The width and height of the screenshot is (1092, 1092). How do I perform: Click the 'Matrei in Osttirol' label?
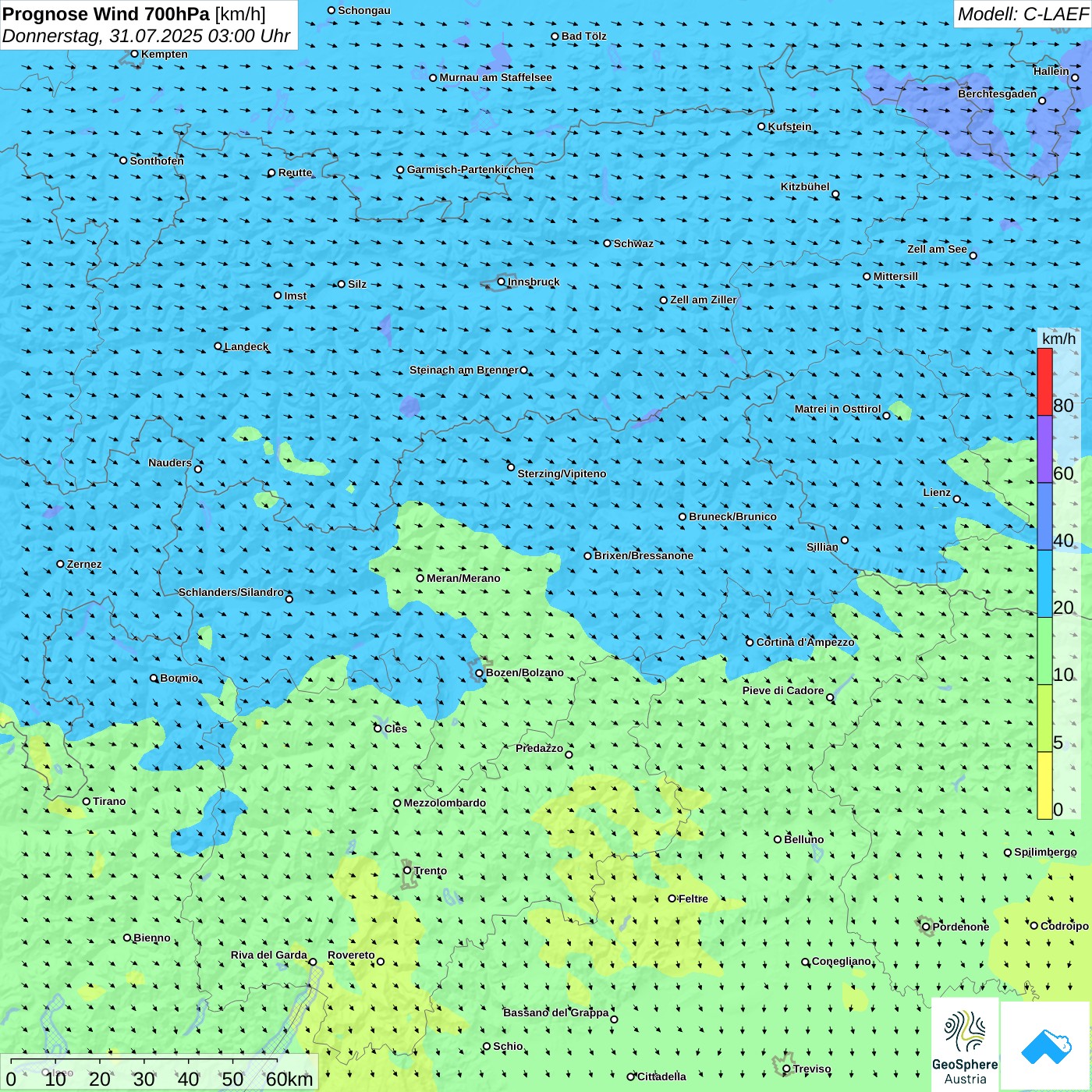(838, 409)
